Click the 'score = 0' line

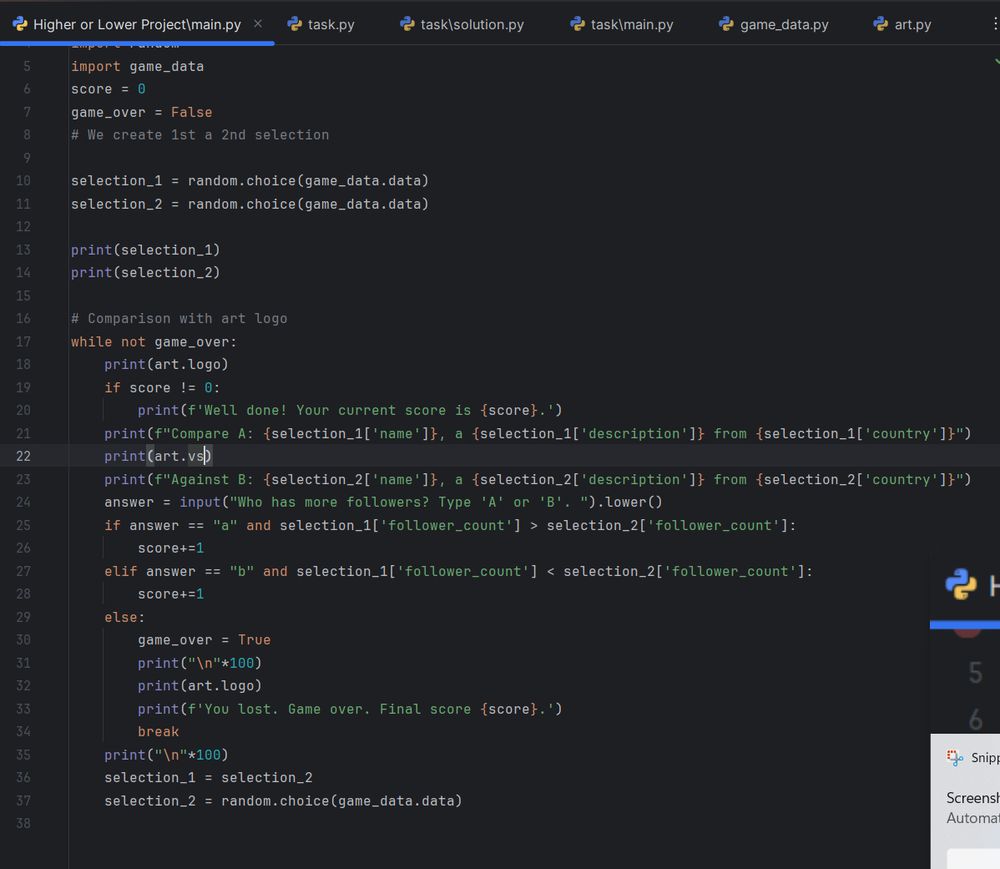pos(108,89)
